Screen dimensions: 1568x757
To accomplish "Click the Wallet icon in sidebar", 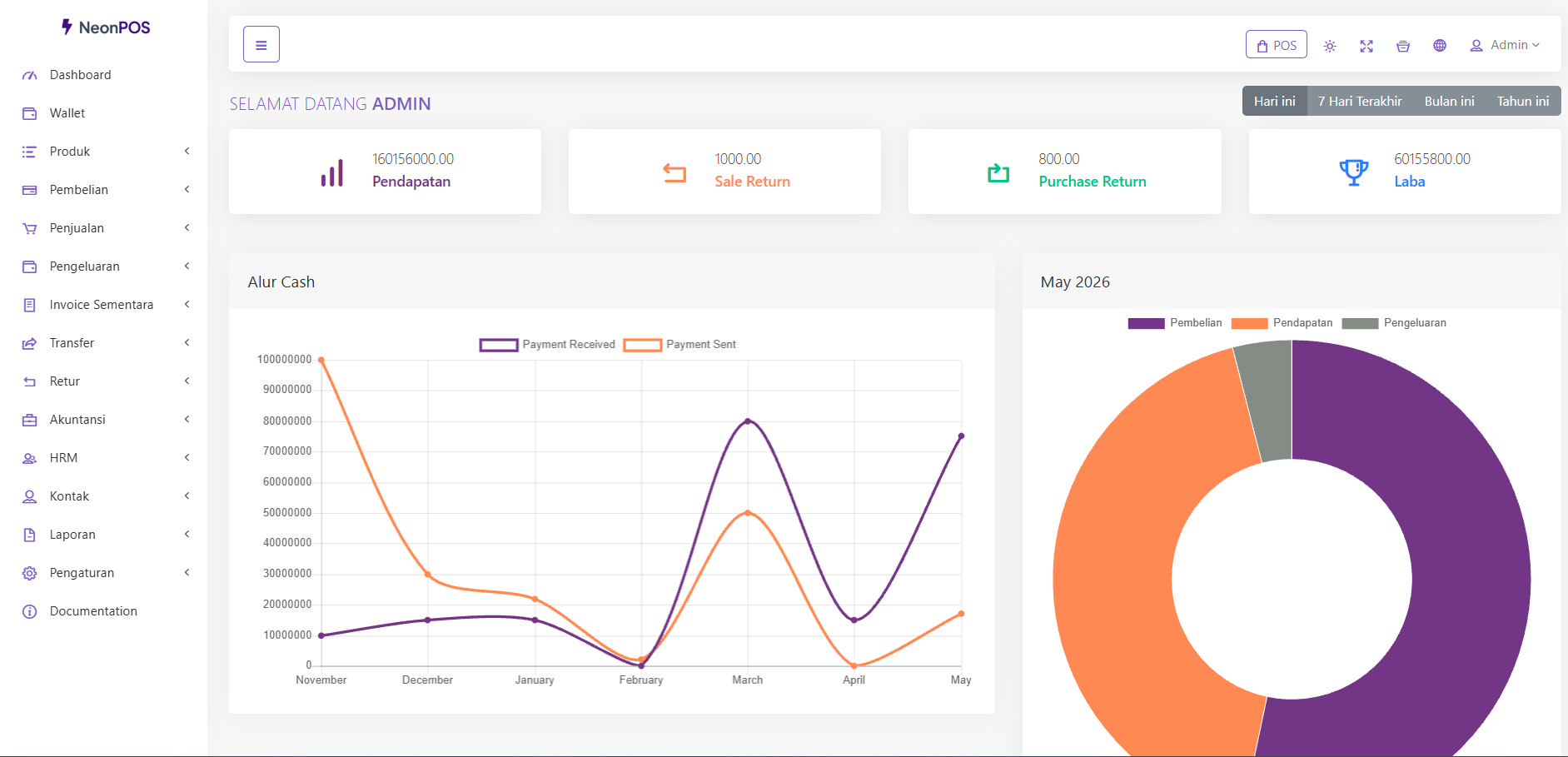I will click(x=29, y=113).
